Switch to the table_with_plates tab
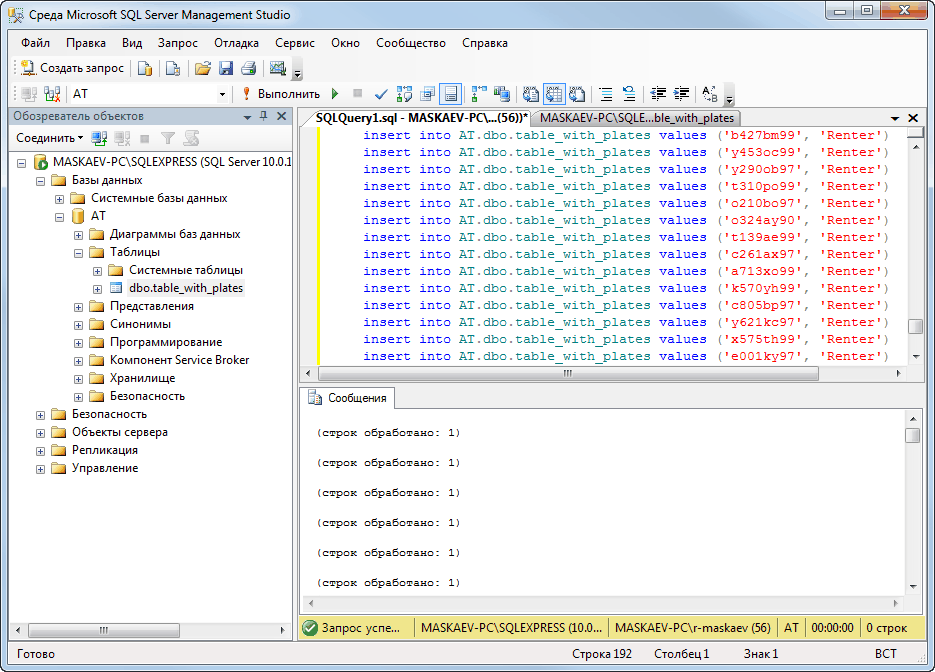935x672 pixels. coord(636,118)
